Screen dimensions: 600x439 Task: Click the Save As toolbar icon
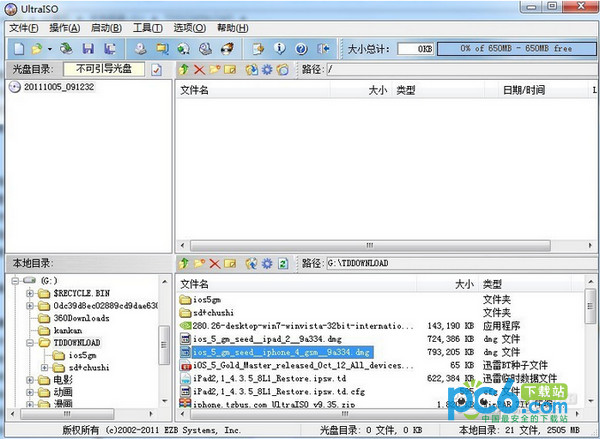[x=110, y=49]
